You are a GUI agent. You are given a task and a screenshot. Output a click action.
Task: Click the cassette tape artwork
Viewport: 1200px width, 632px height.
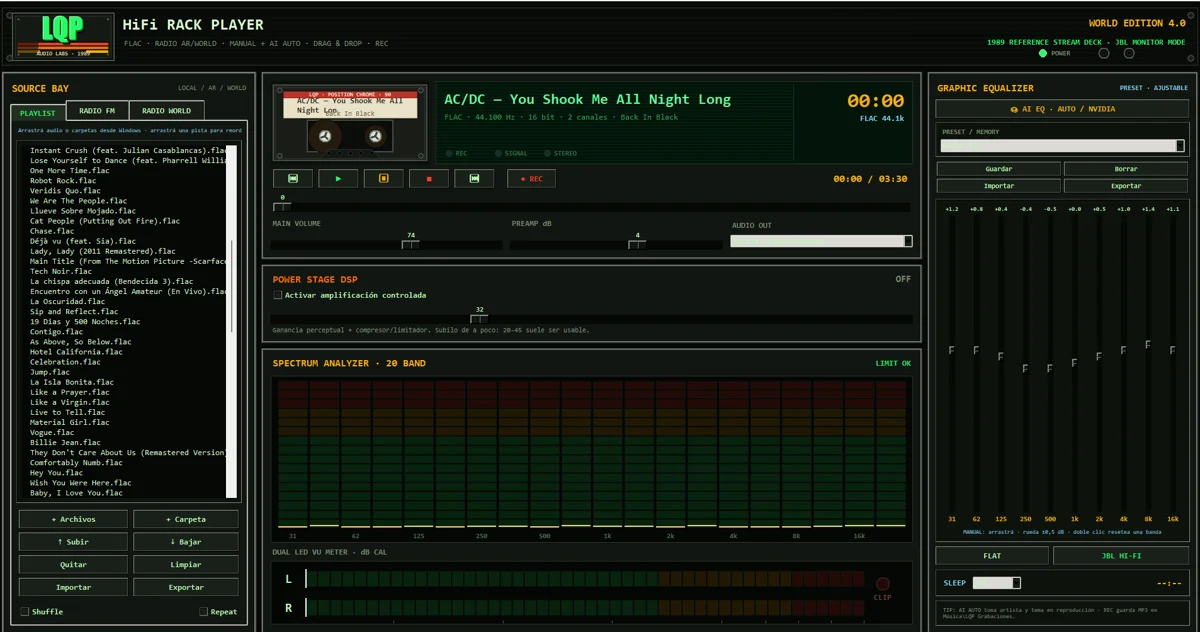350,123
